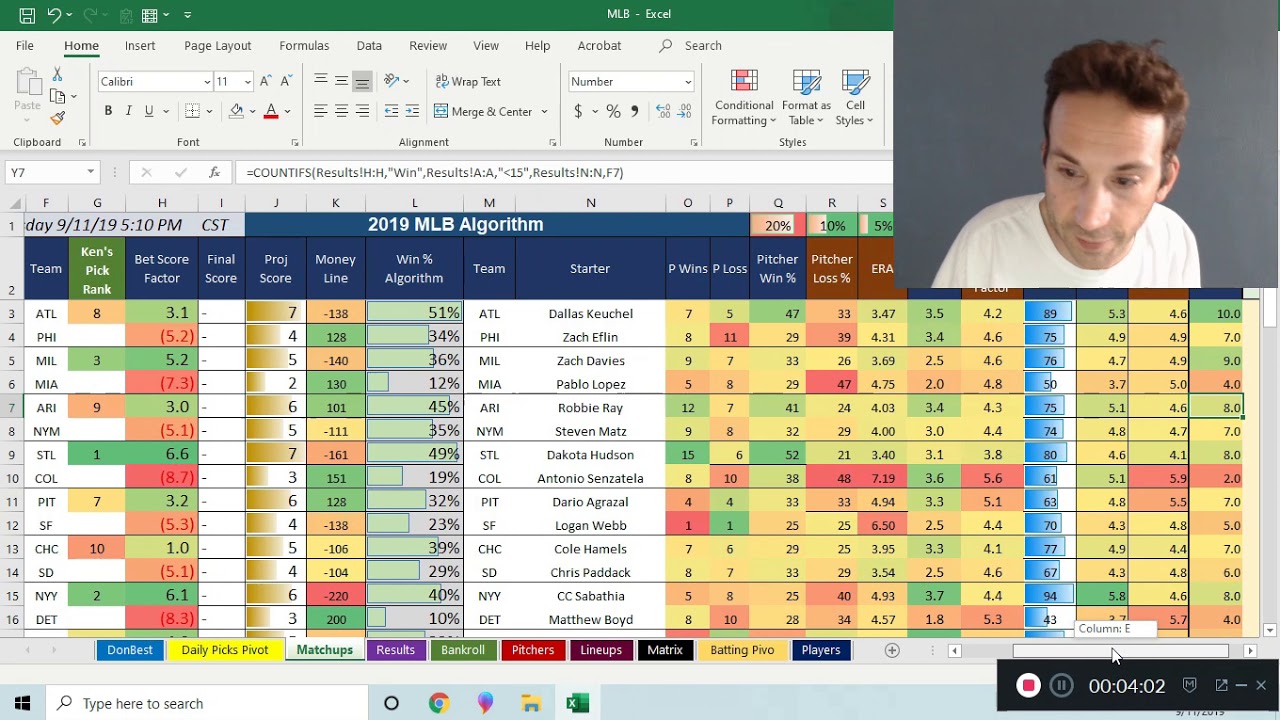Open the Daily Picks Pivot sheet
Viewport: 1280px width, 720px height.
[225, 650]
